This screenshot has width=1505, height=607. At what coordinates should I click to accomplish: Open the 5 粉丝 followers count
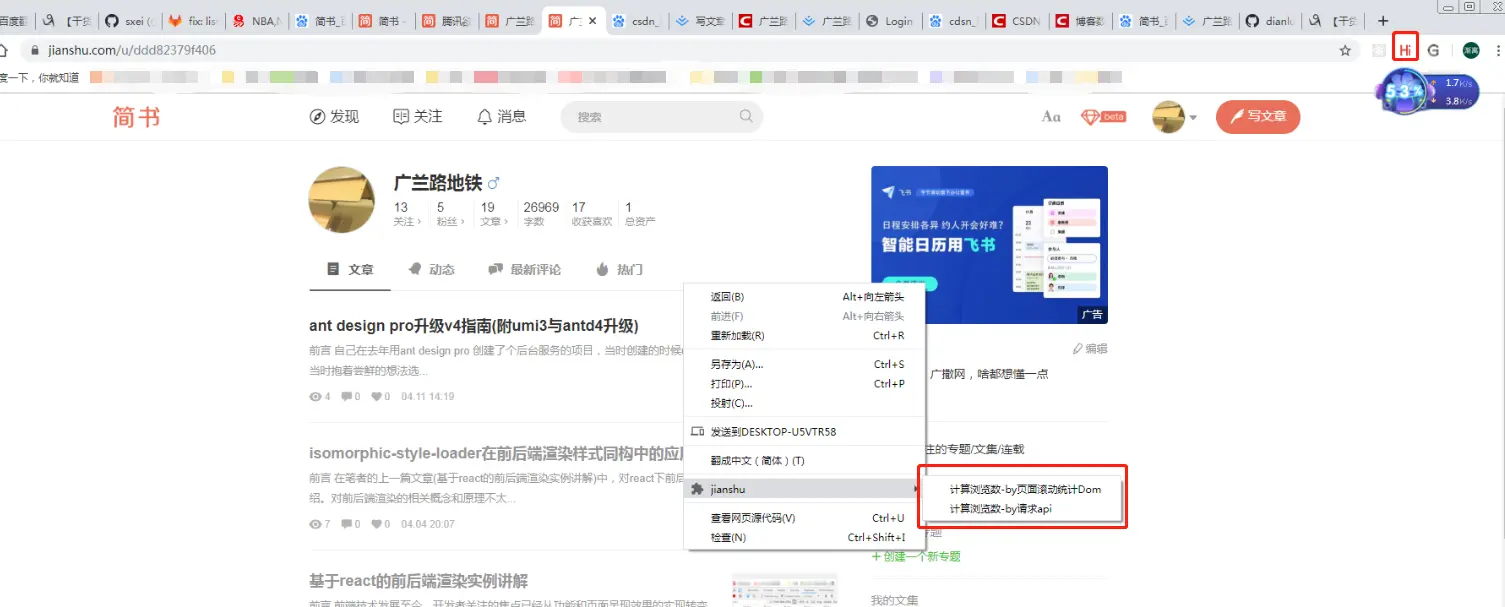pyautogui.click(x=450, y=213)
